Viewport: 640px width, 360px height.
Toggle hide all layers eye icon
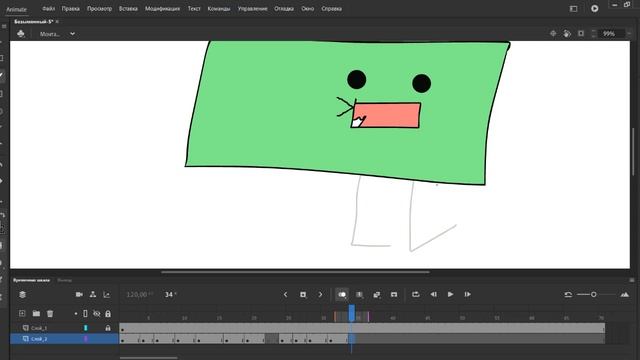point(97,313)
